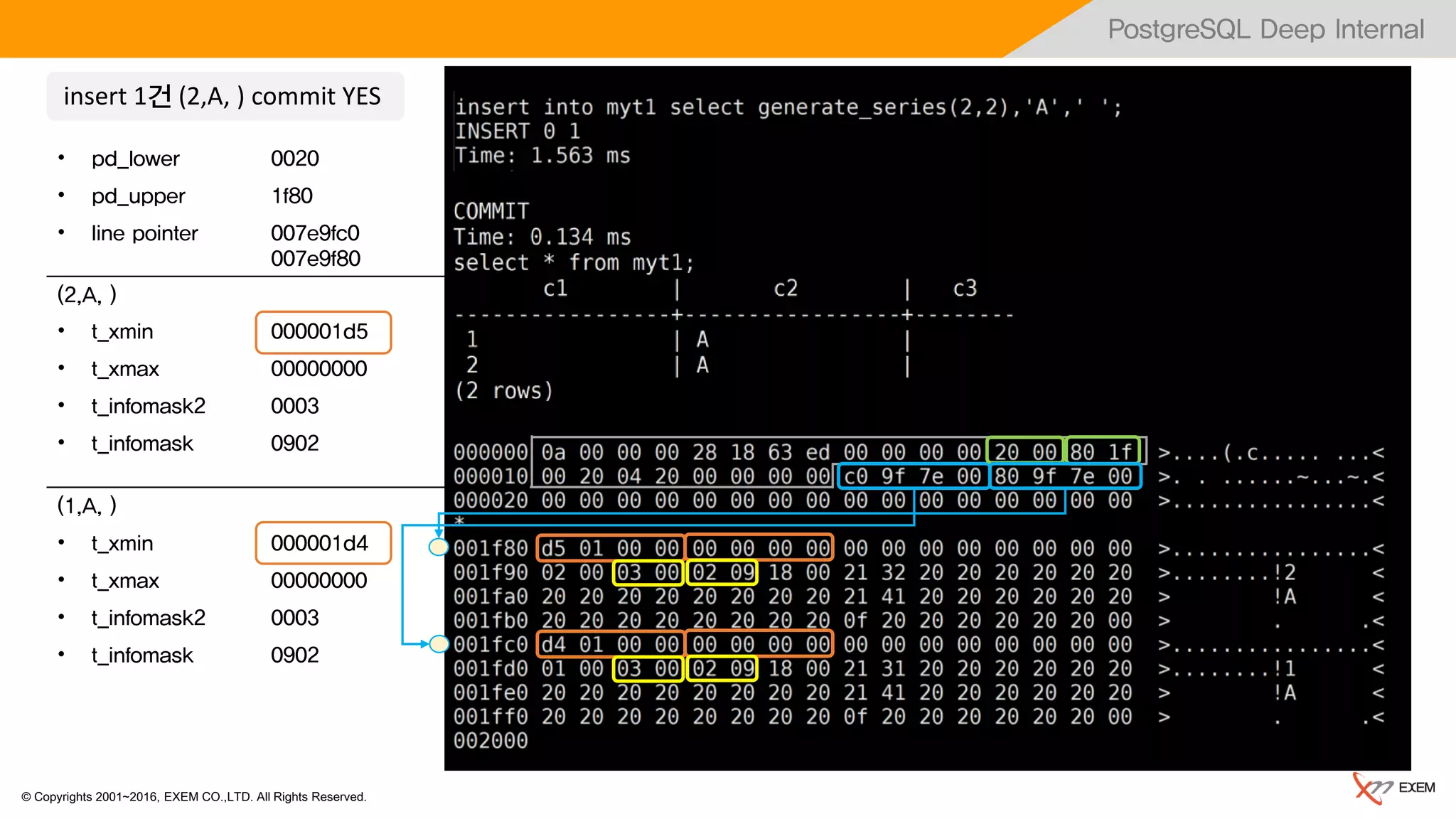Click the 'PostgreSQL Deep Internal' header title
This screenshot has height=819, width=1456.
[1265, 29]
